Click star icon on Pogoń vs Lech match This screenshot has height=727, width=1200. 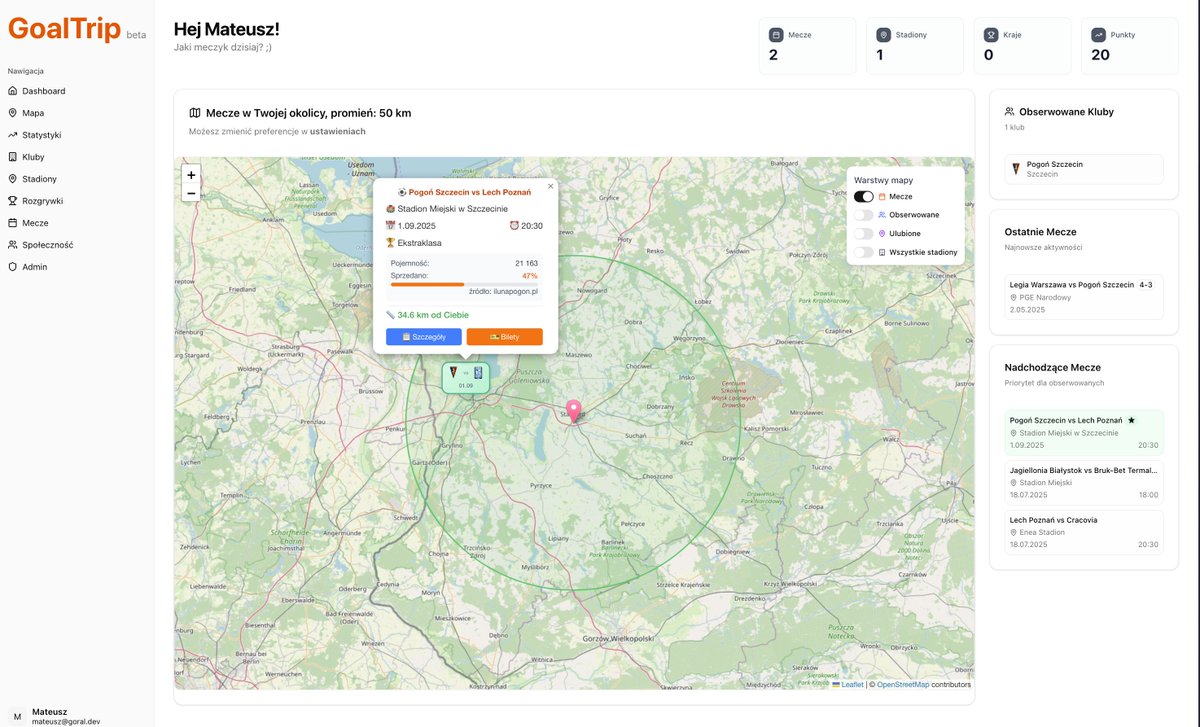coord(1131,420)
